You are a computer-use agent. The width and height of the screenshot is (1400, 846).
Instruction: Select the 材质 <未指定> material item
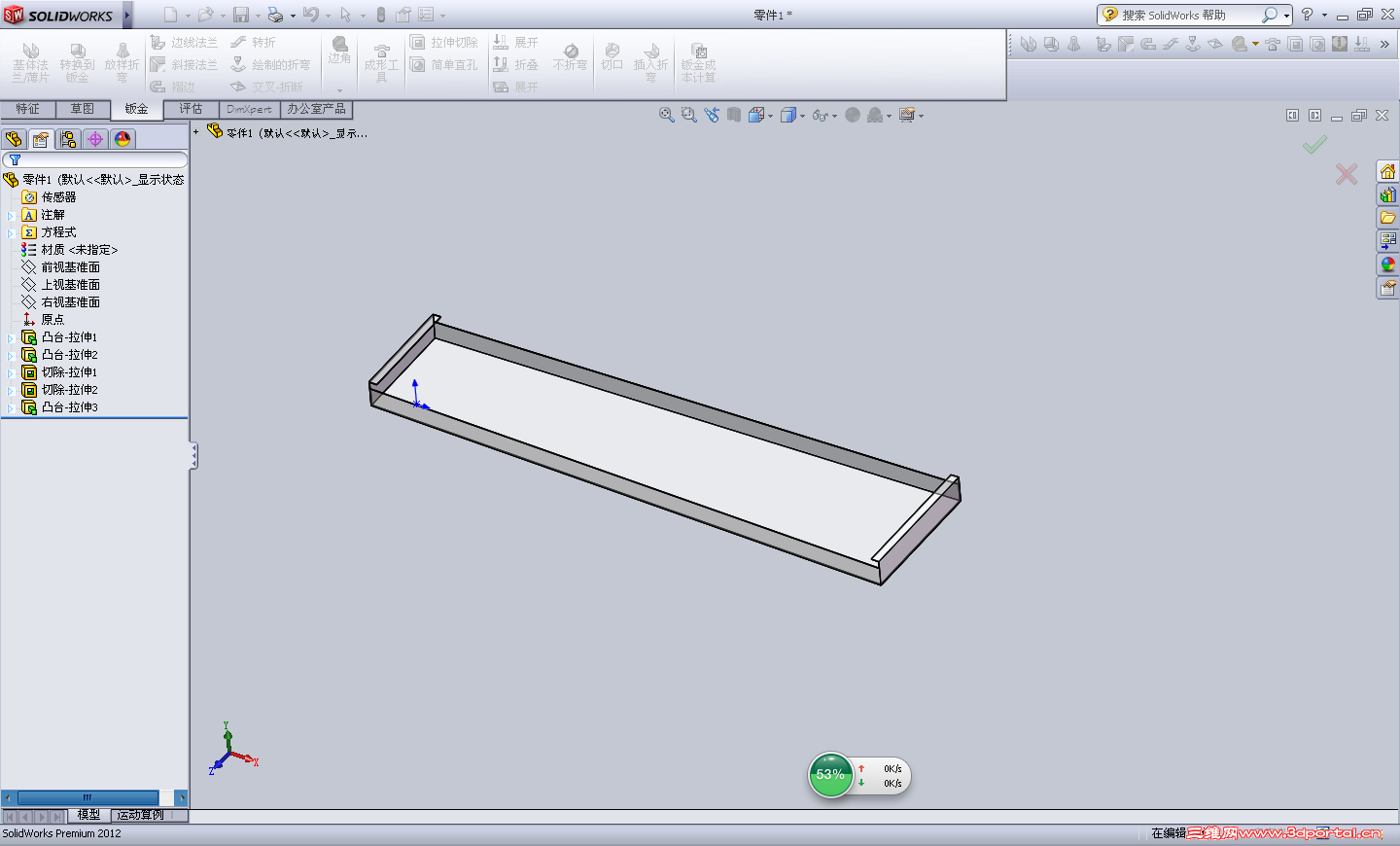pos(69,250)
